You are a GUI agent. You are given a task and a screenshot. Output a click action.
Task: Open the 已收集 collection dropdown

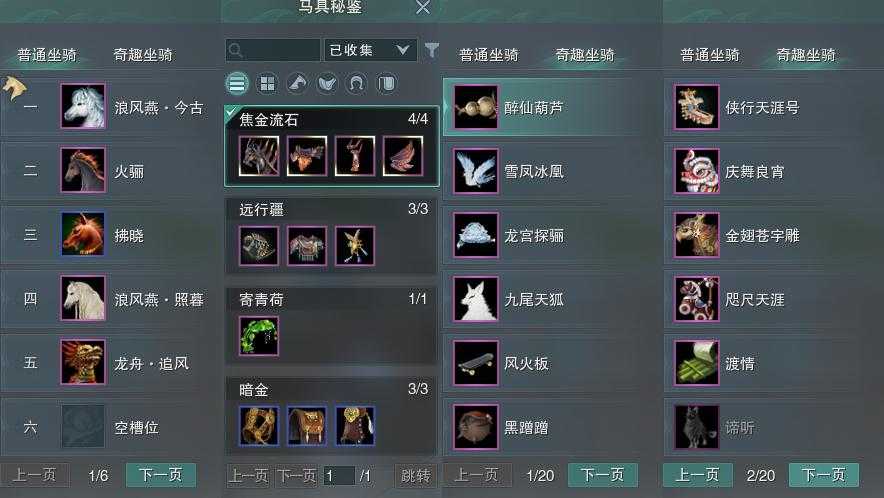tap(370, 50)
